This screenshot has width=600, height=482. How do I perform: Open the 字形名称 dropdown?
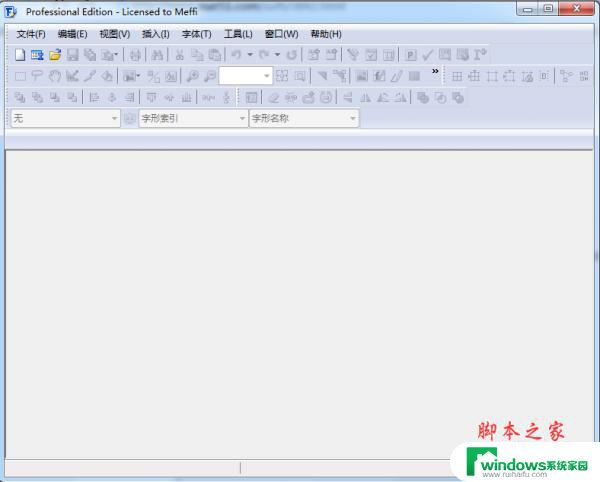point(304,118)
